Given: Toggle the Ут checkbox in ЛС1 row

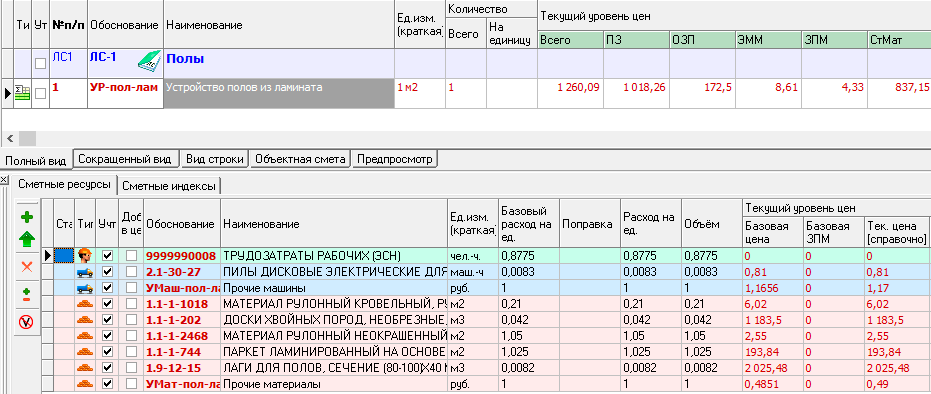Looking at the screenshot, I should click(x=40, y=63).
